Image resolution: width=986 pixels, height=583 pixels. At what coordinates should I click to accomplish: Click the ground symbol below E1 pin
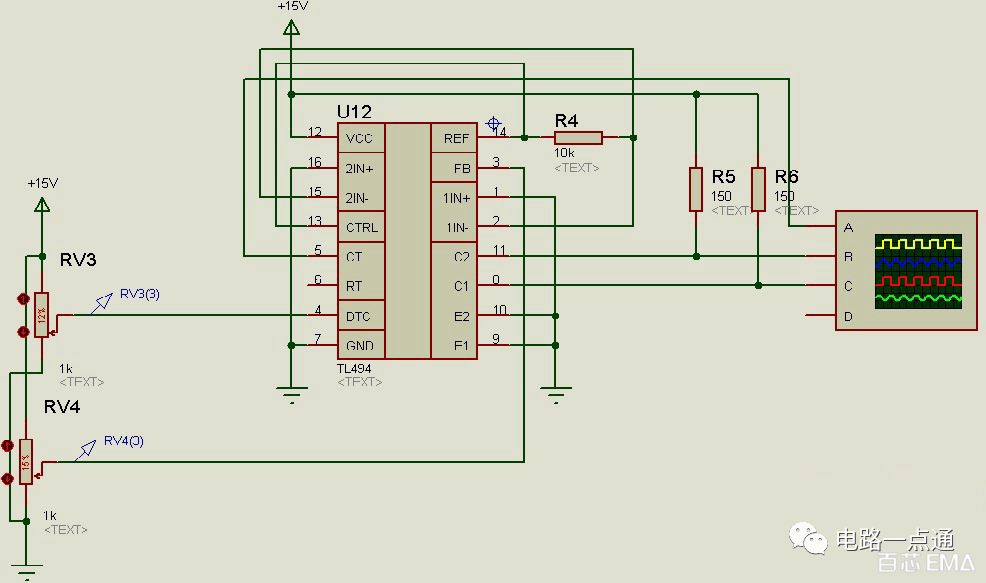pyautogui.click(x=556, y=395)
